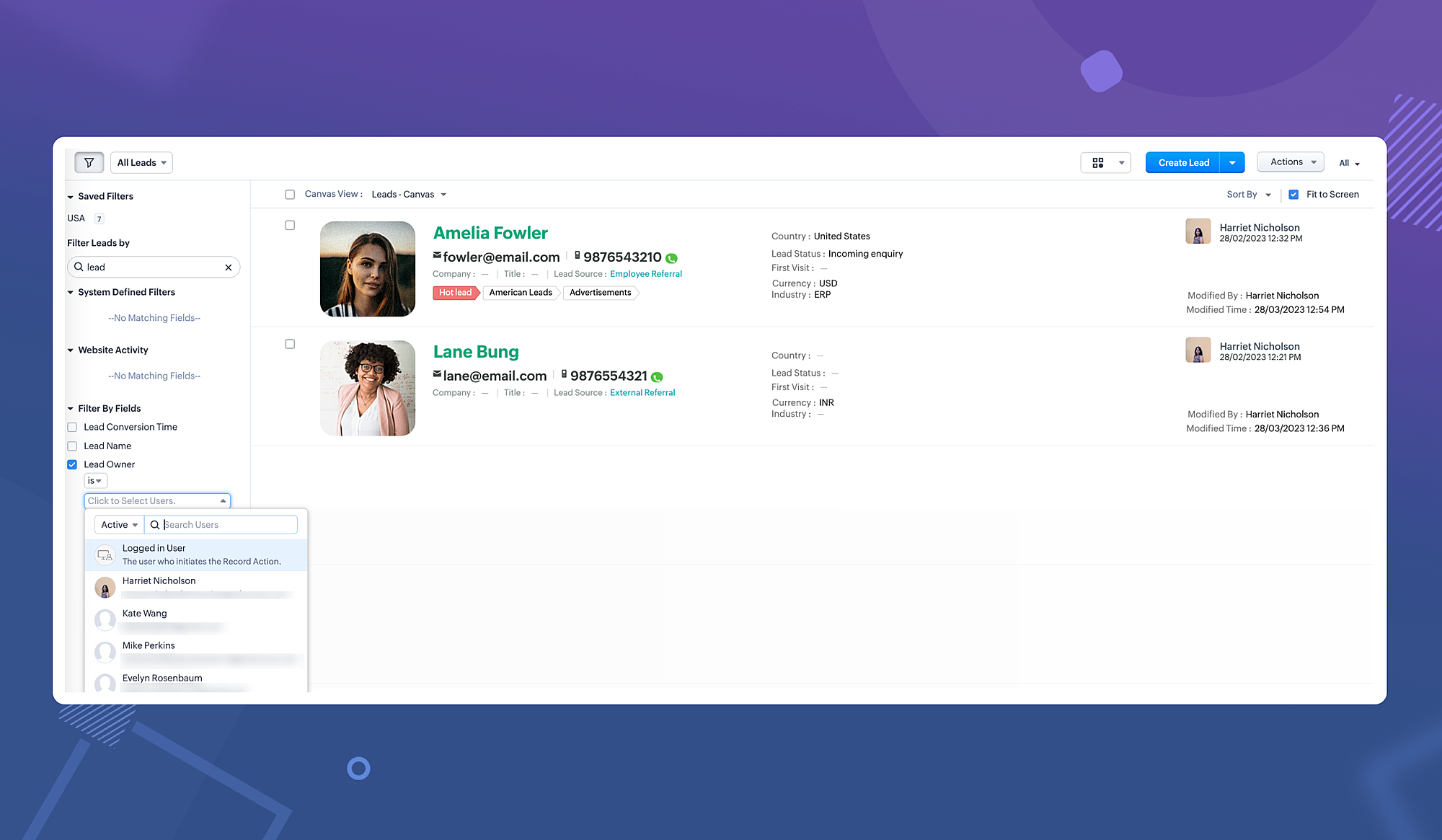Disable the Fit to Screen checkbox

tap(1293, 195)
